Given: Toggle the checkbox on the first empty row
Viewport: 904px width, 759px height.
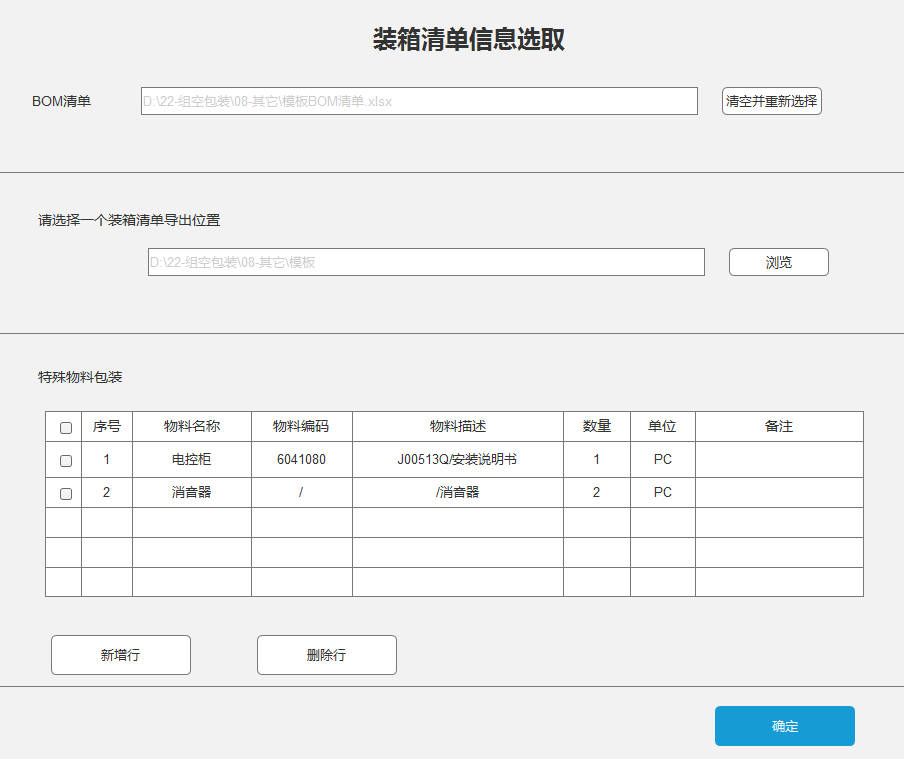Looking at the screenshot, I should point(65,522).
